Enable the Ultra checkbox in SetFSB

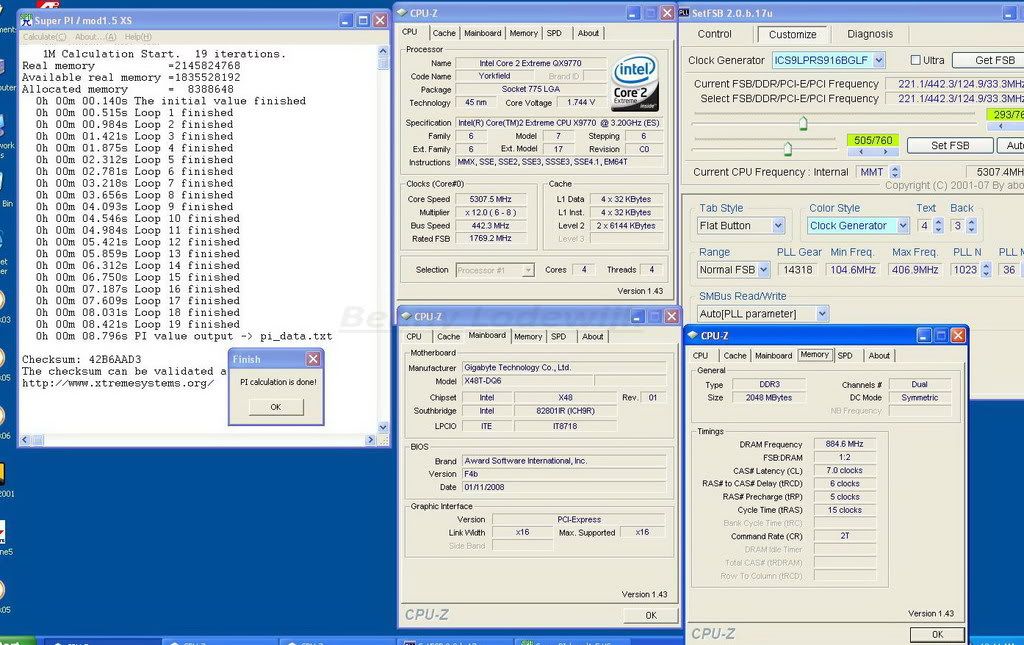(916, 60)
